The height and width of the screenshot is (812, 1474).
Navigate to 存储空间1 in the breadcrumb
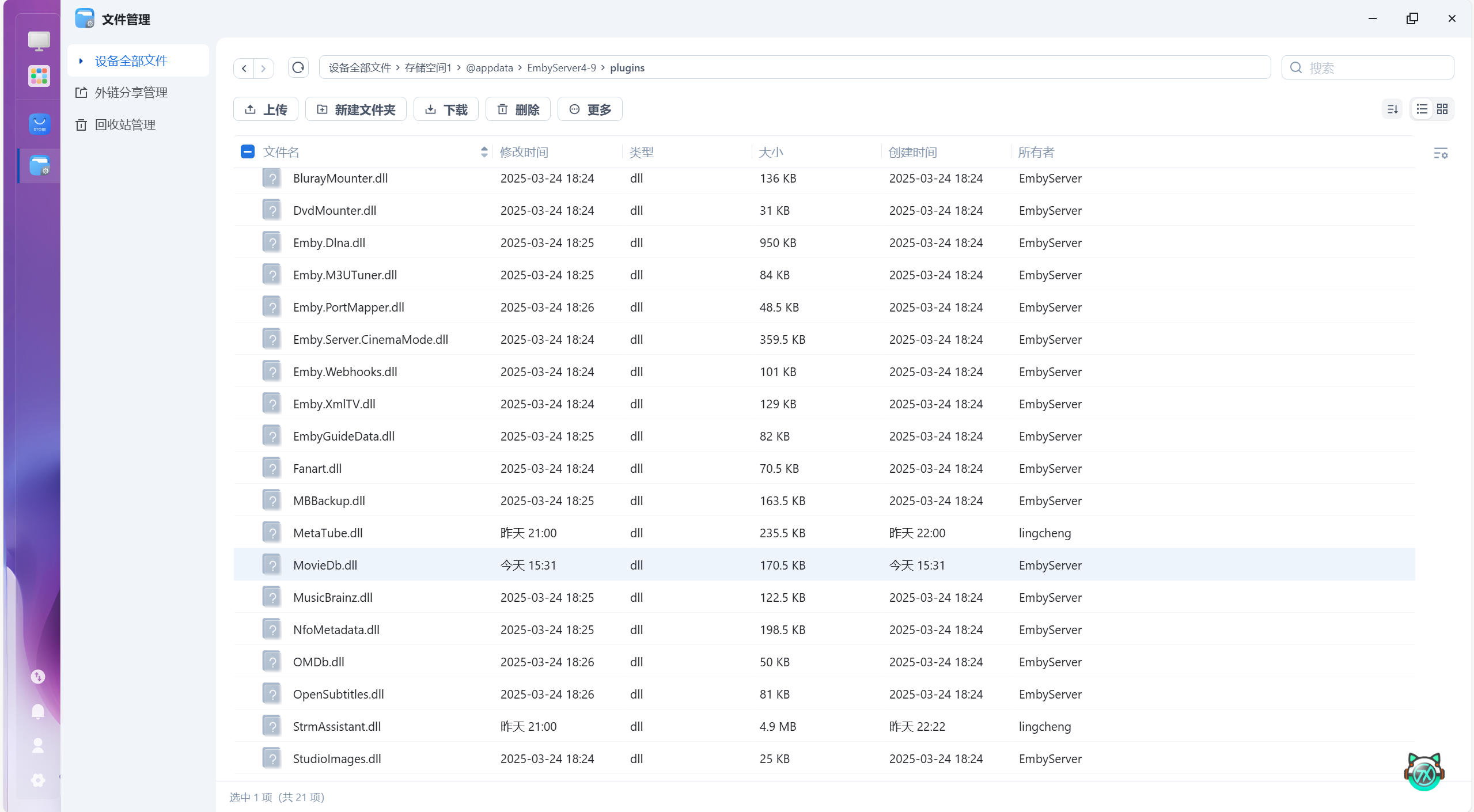(x=428, y=68)
